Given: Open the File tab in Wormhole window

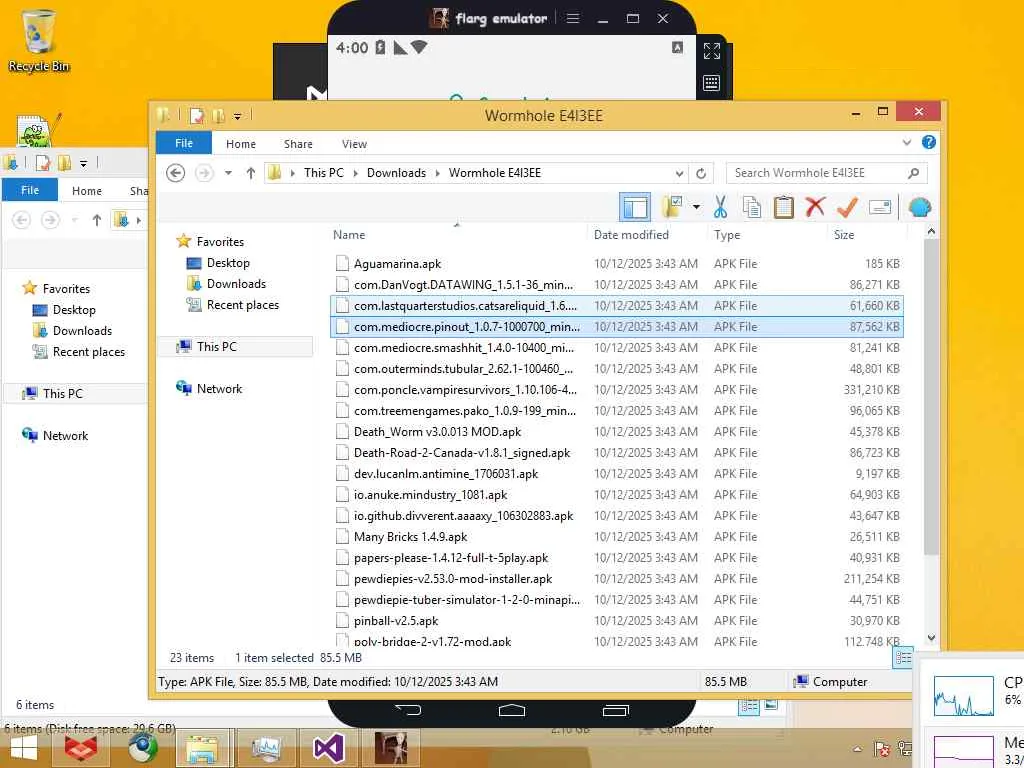Looking at the screenshot, I should (x=184, y=143).
